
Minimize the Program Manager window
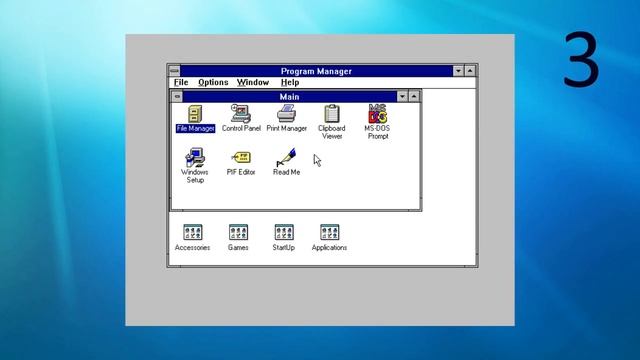pos(458,71)
